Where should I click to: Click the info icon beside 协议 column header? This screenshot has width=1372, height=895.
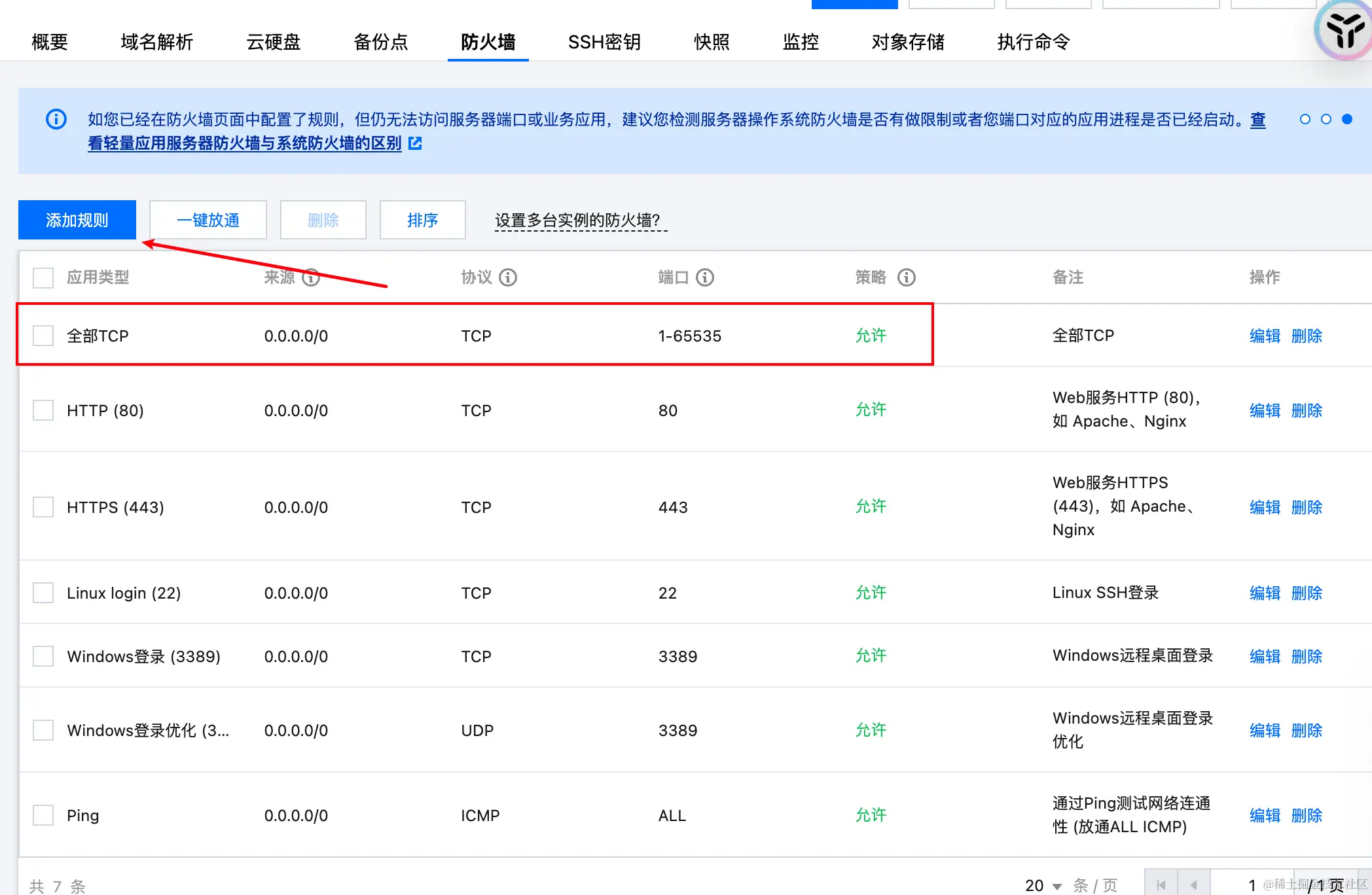[x=508, y=277]
